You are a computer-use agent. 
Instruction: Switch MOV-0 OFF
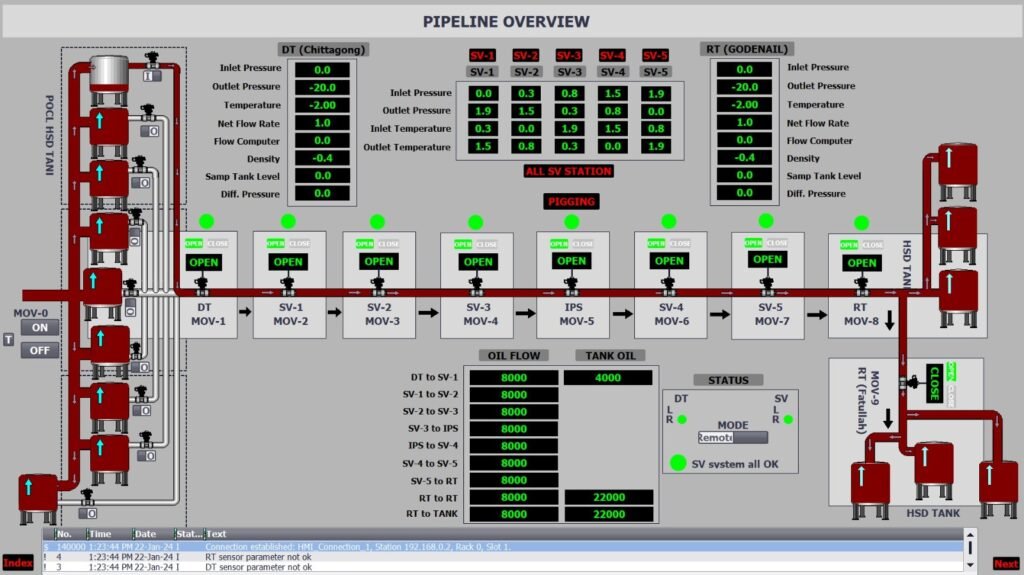40,350
